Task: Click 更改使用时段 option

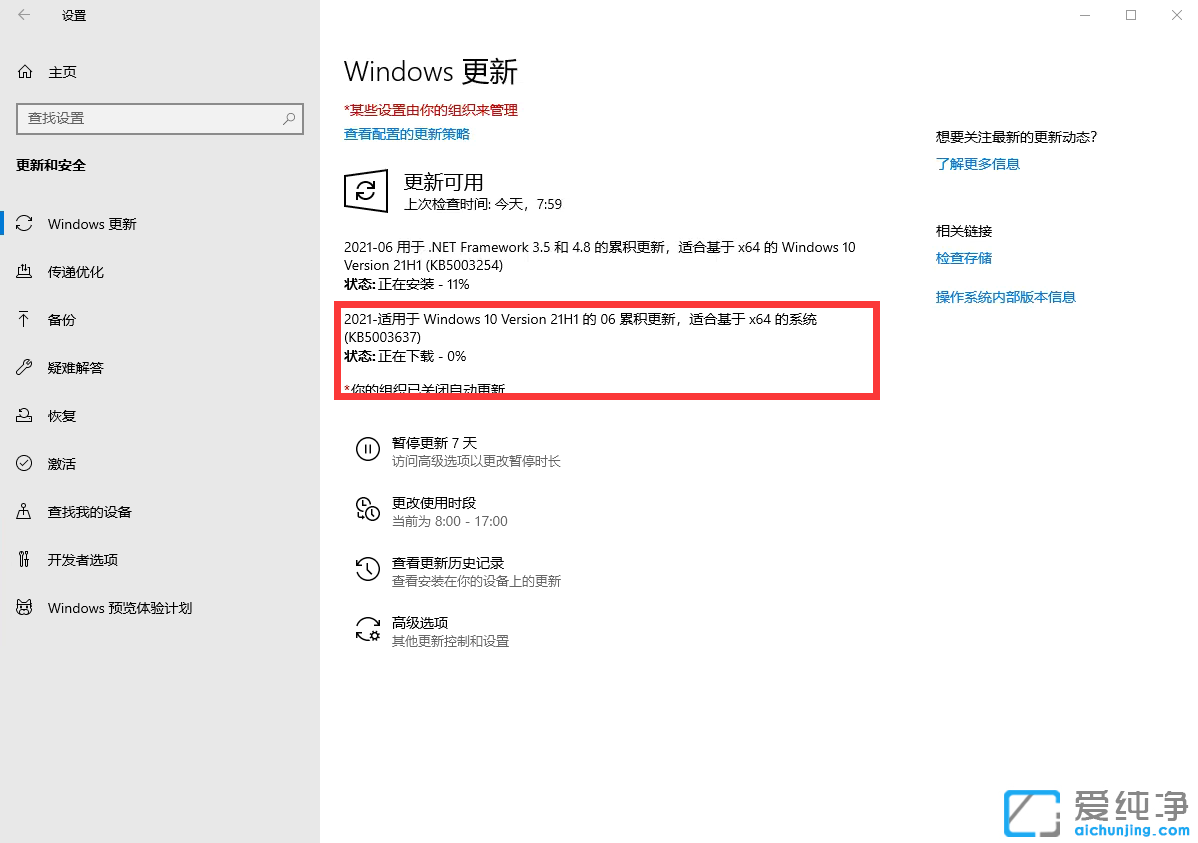Action: coord(432,511)
